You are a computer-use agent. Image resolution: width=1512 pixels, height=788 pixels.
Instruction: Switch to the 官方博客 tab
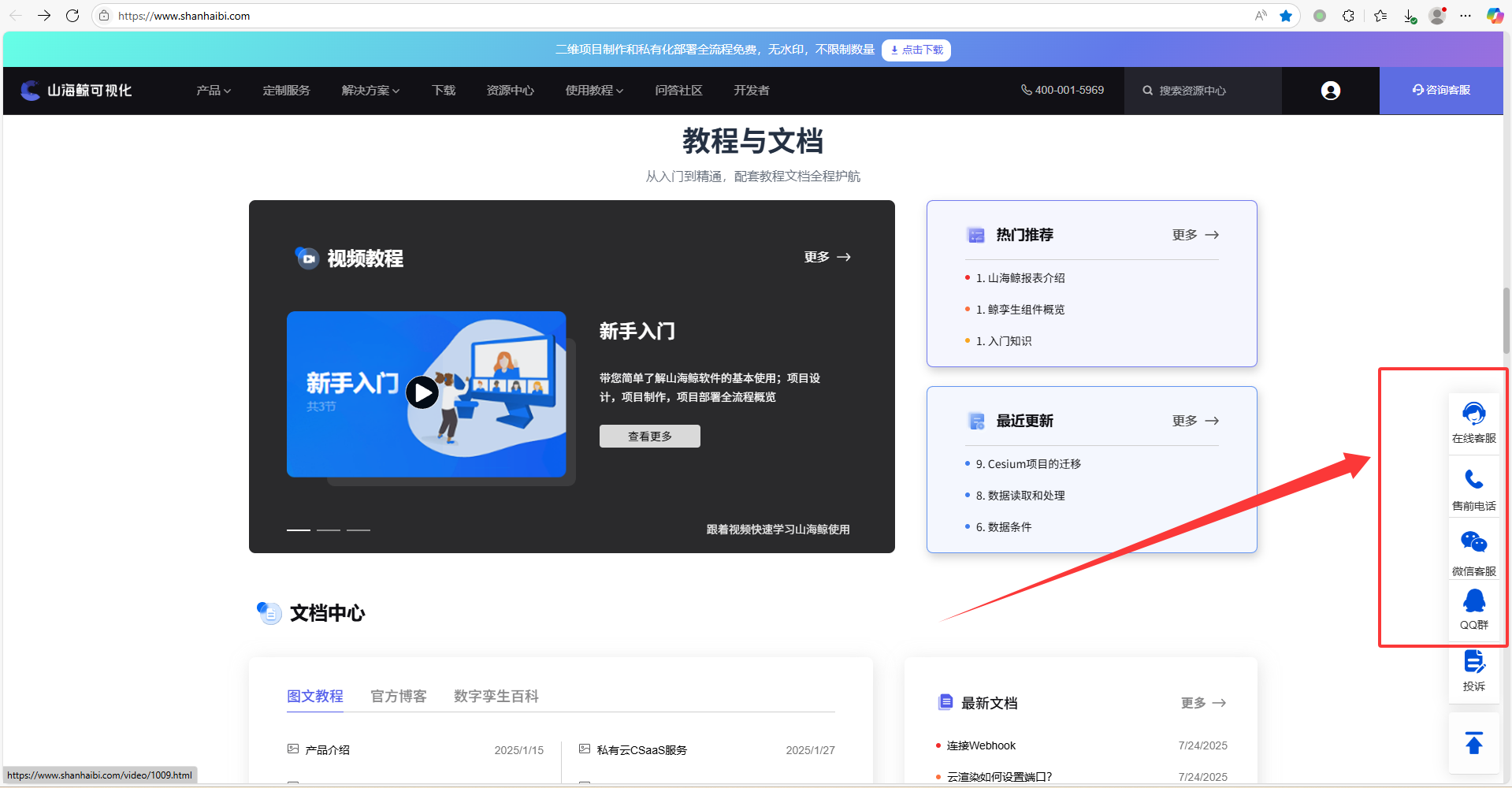pos(399,697)
